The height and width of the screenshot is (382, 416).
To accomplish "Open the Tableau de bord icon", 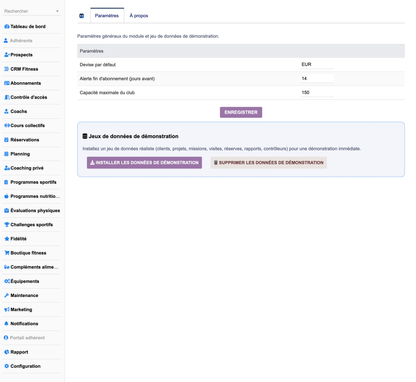I will [6, 27].
